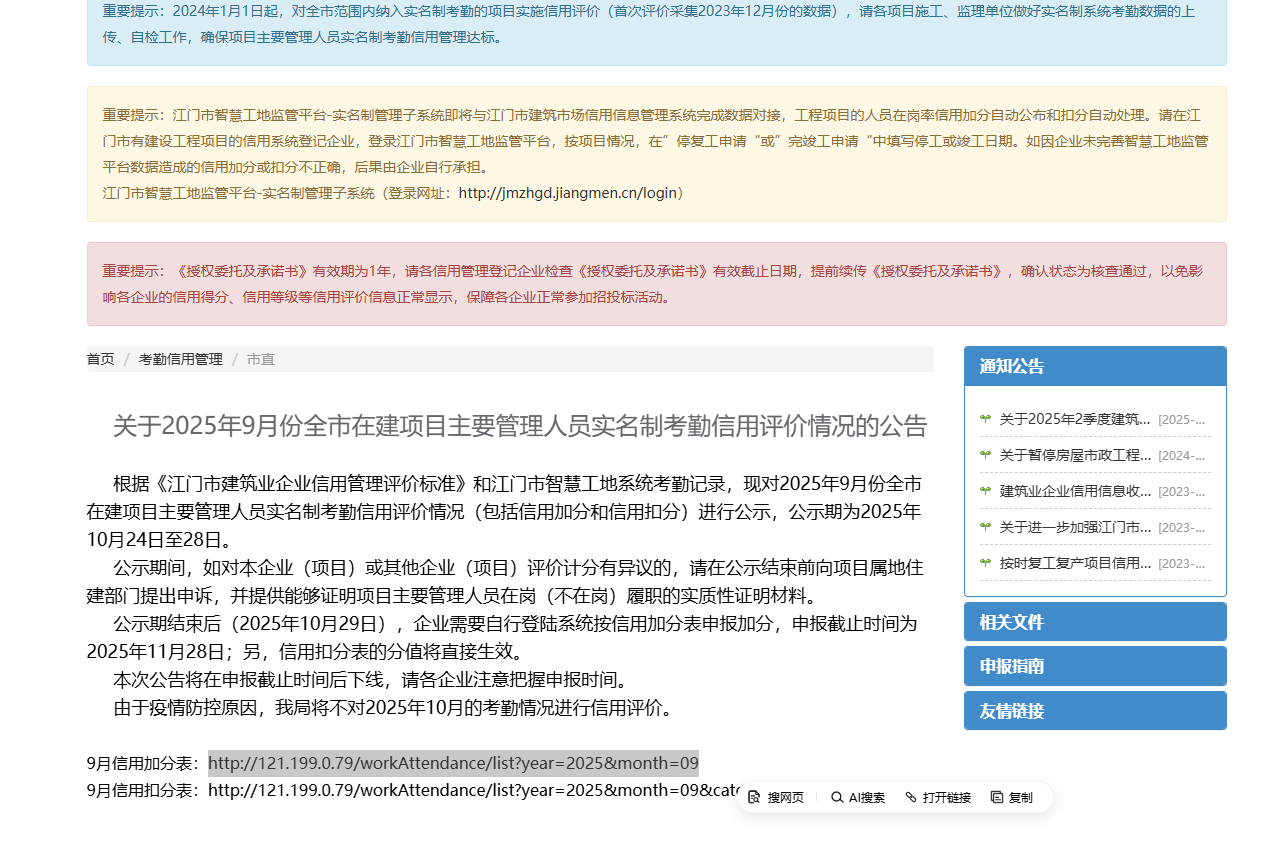Open the jmzhgd.jiangmen.cn login link

pyautogui.click(x=568, y=193)
